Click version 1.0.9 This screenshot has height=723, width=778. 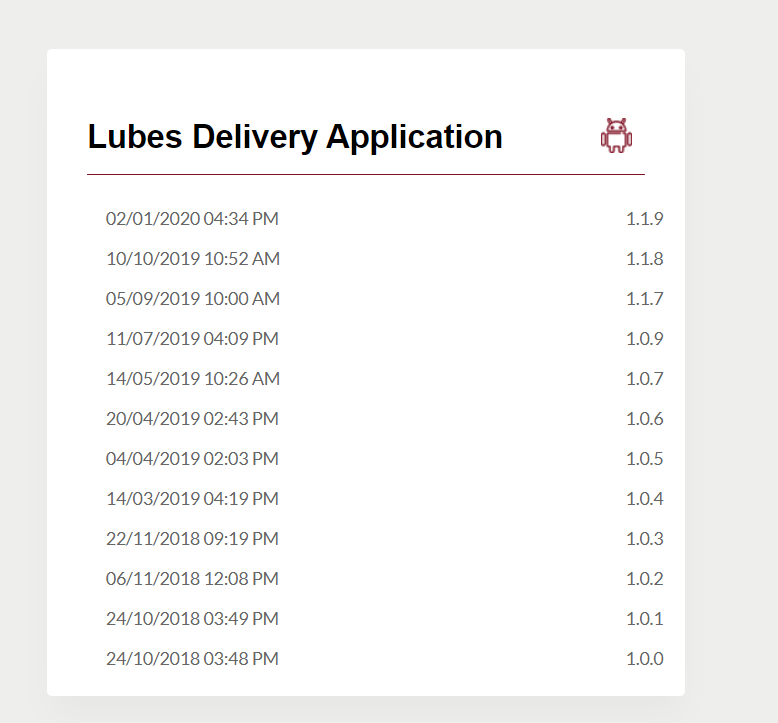pos(645,339)
